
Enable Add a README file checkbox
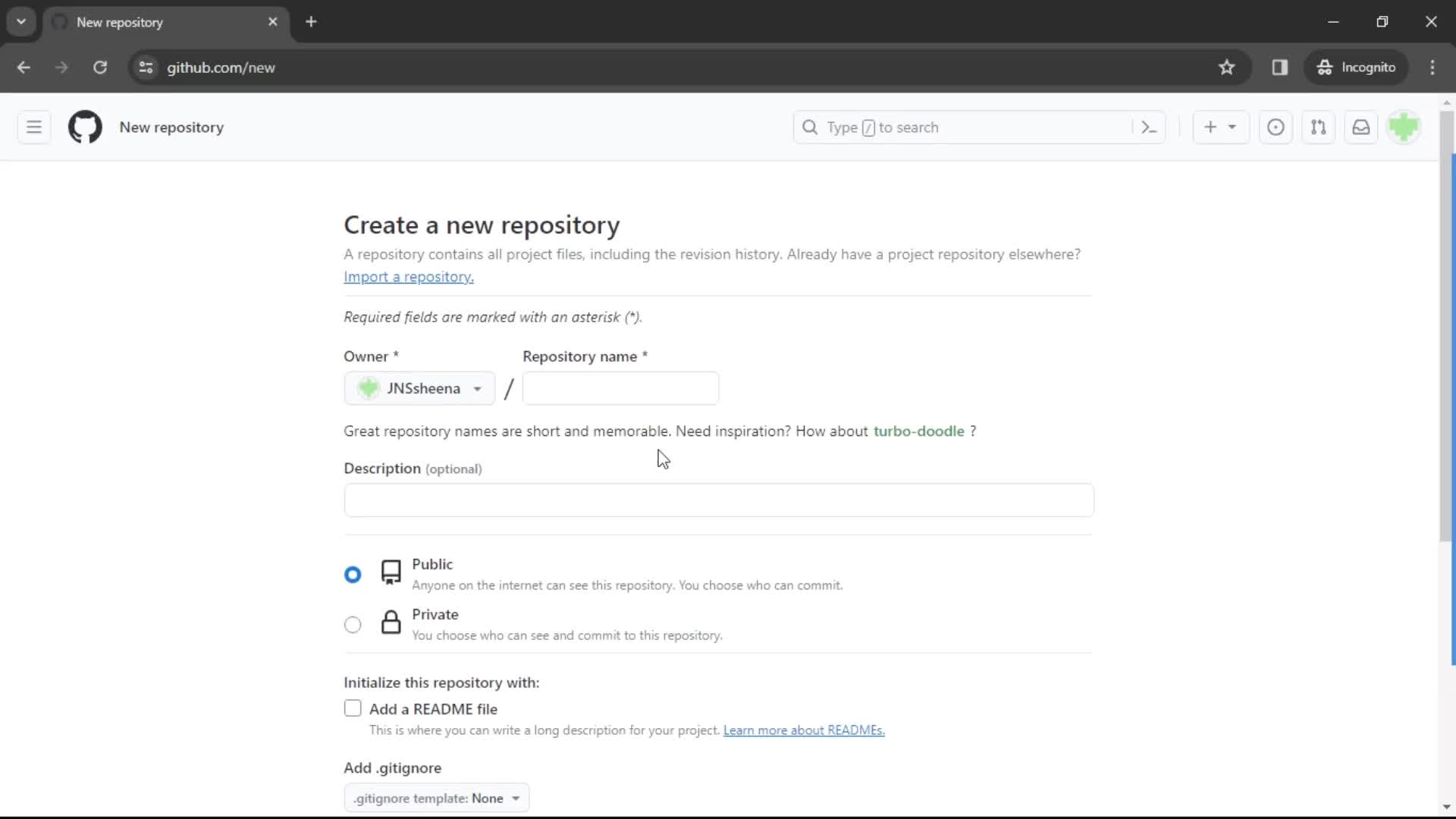[x=353, y=708]
